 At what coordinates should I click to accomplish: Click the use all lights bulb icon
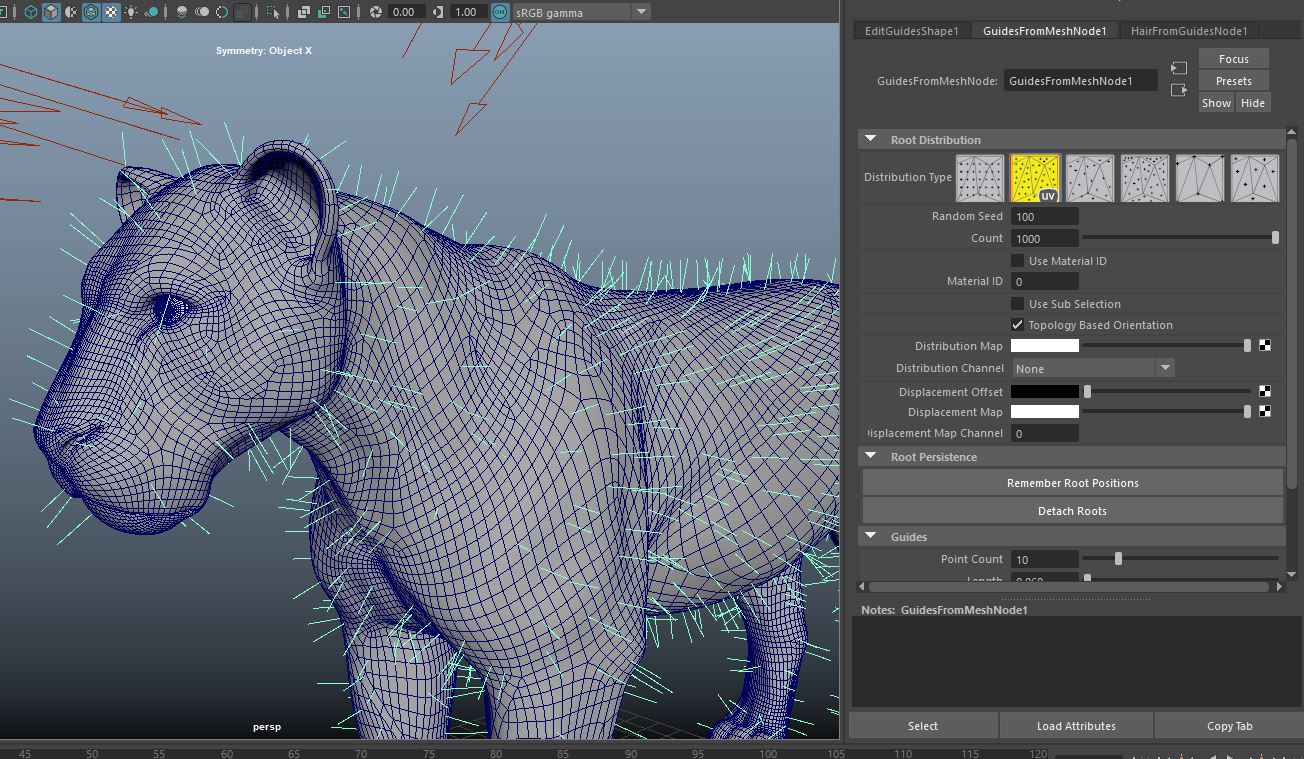(131, 12)
